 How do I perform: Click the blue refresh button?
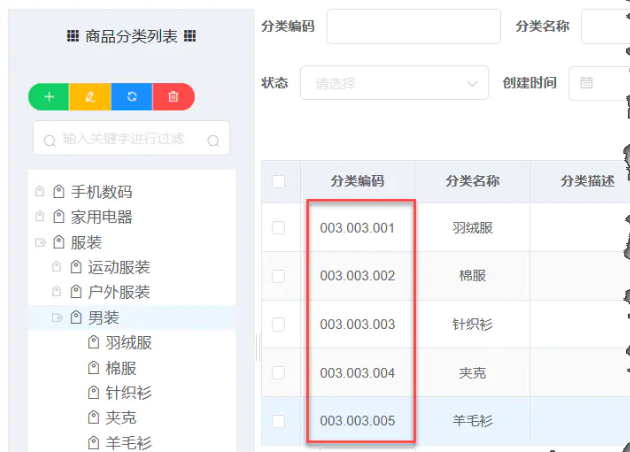[132, 97]
